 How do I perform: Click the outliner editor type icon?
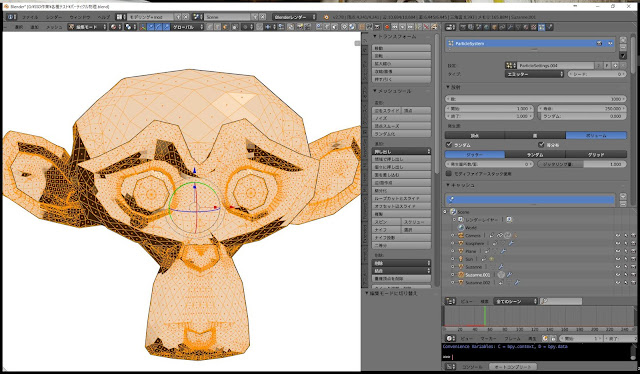coord(450,301)
